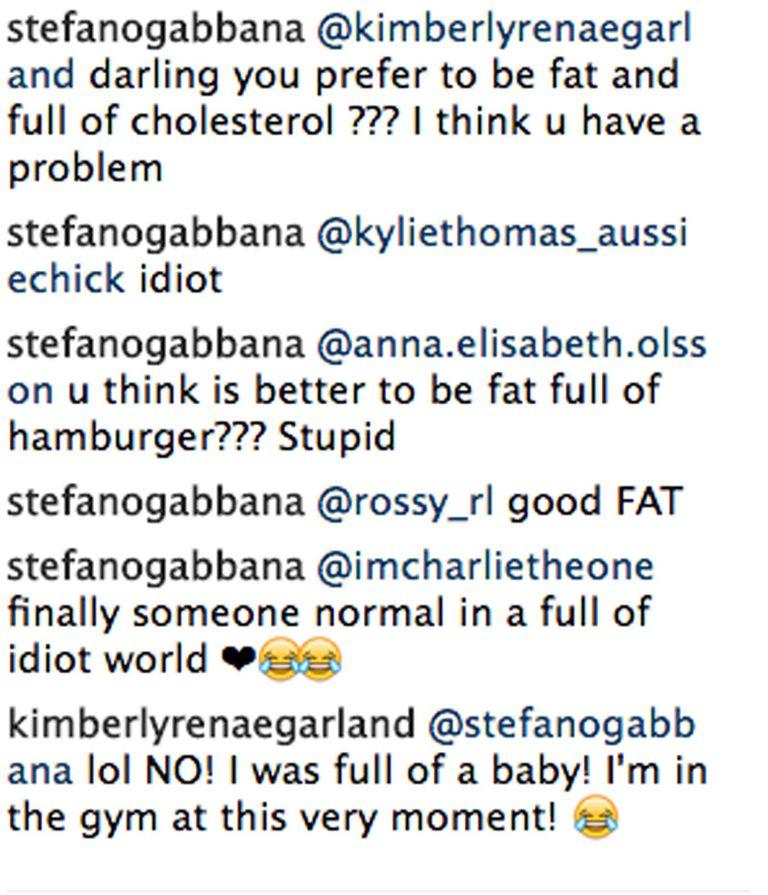Click the @stefanogabbana mention in the last comment
The image size is (768, 895).
tap(560, 724)
